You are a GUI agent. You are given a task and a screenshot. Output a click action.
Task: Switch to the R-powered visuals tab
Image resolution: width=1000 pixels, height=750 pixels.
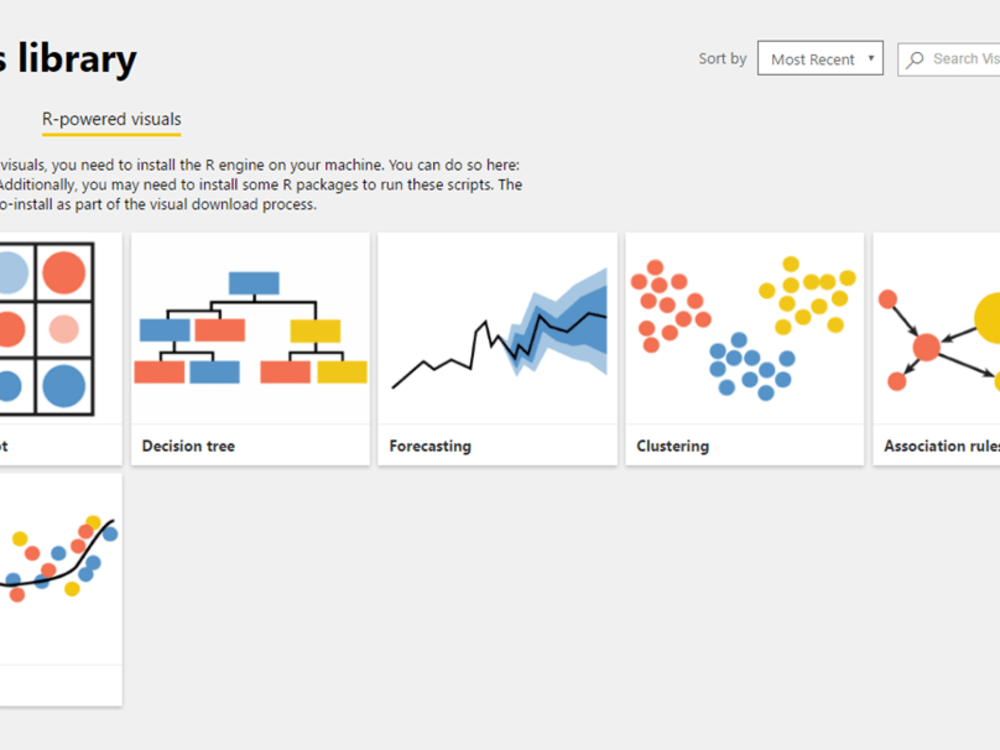tap(111, 119)
